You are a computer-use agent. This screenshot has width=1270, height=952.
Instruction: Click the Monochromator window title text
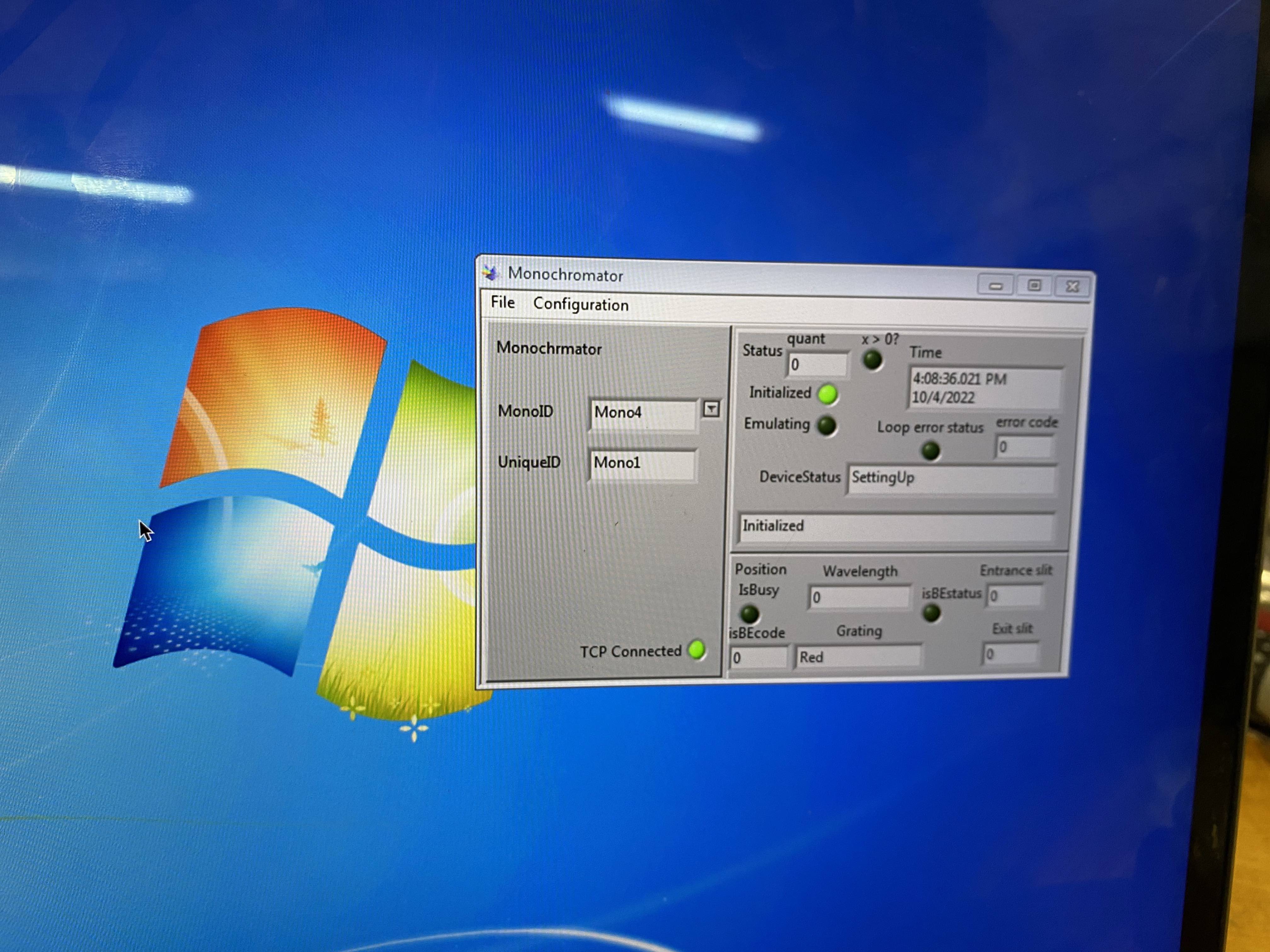[x=565, y=275]
